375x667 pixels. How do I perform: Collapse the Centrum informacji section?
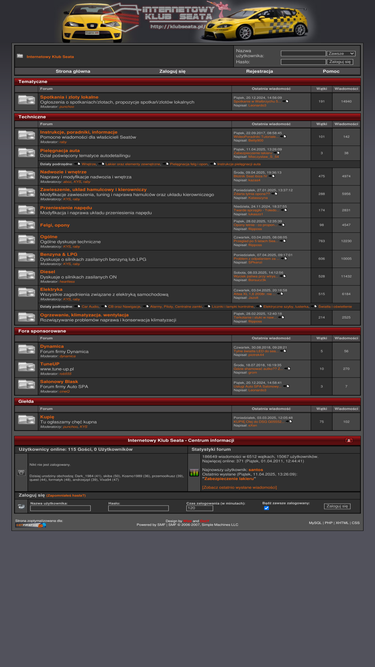[349, 440]
